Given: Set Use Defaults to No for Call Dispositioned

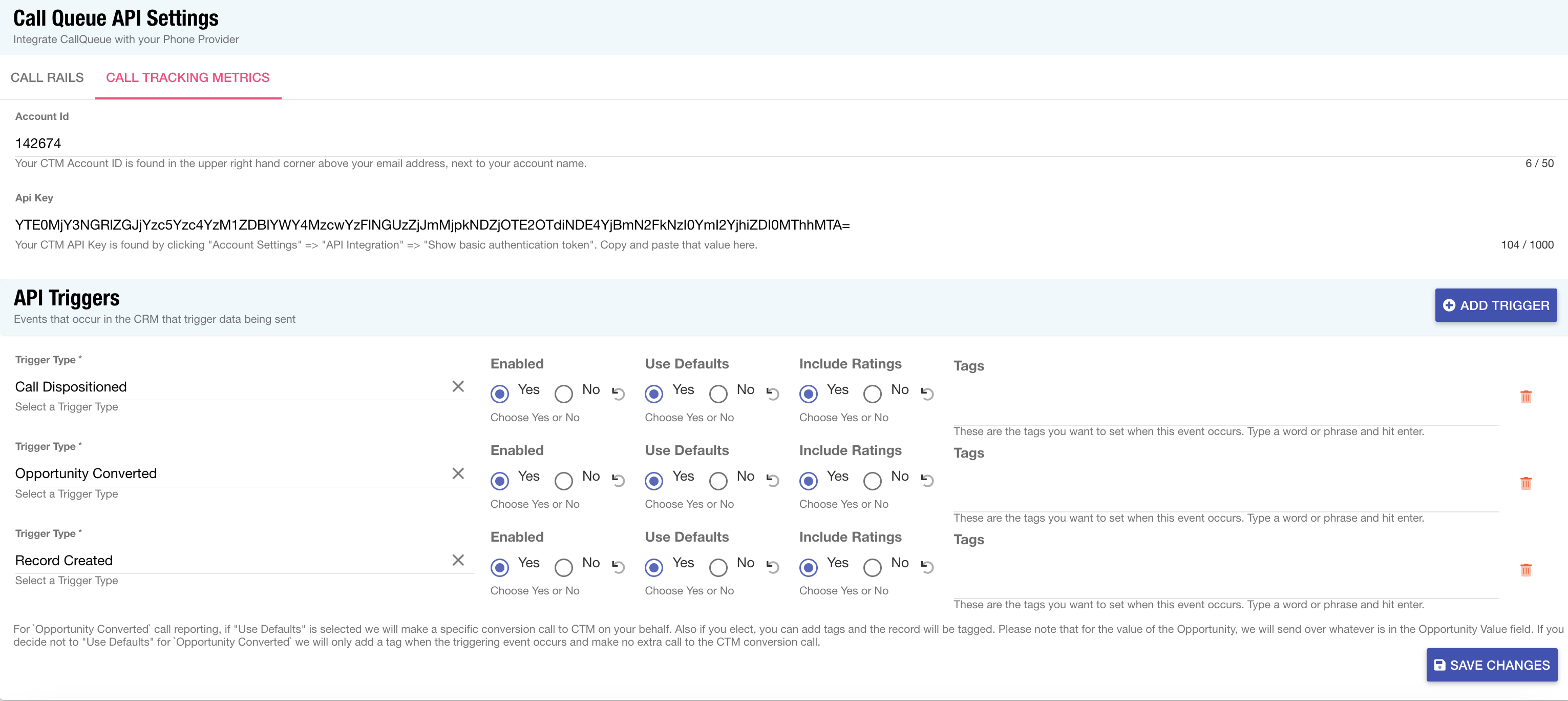Looking at the screenshot, I should click(x=718, y=394).
